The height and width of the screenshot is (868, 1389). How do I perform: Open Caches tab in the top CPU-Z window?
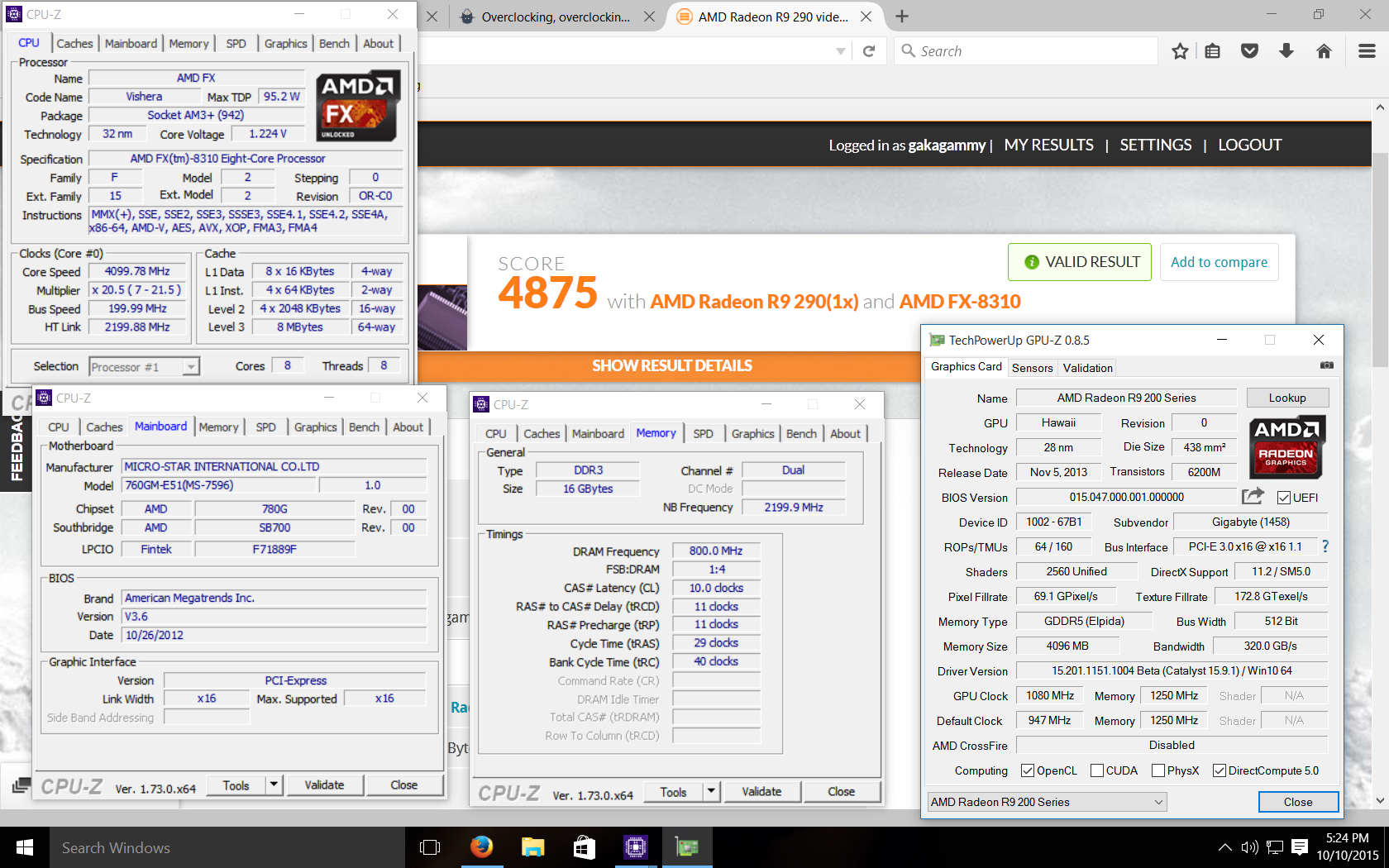coord(74,44)
